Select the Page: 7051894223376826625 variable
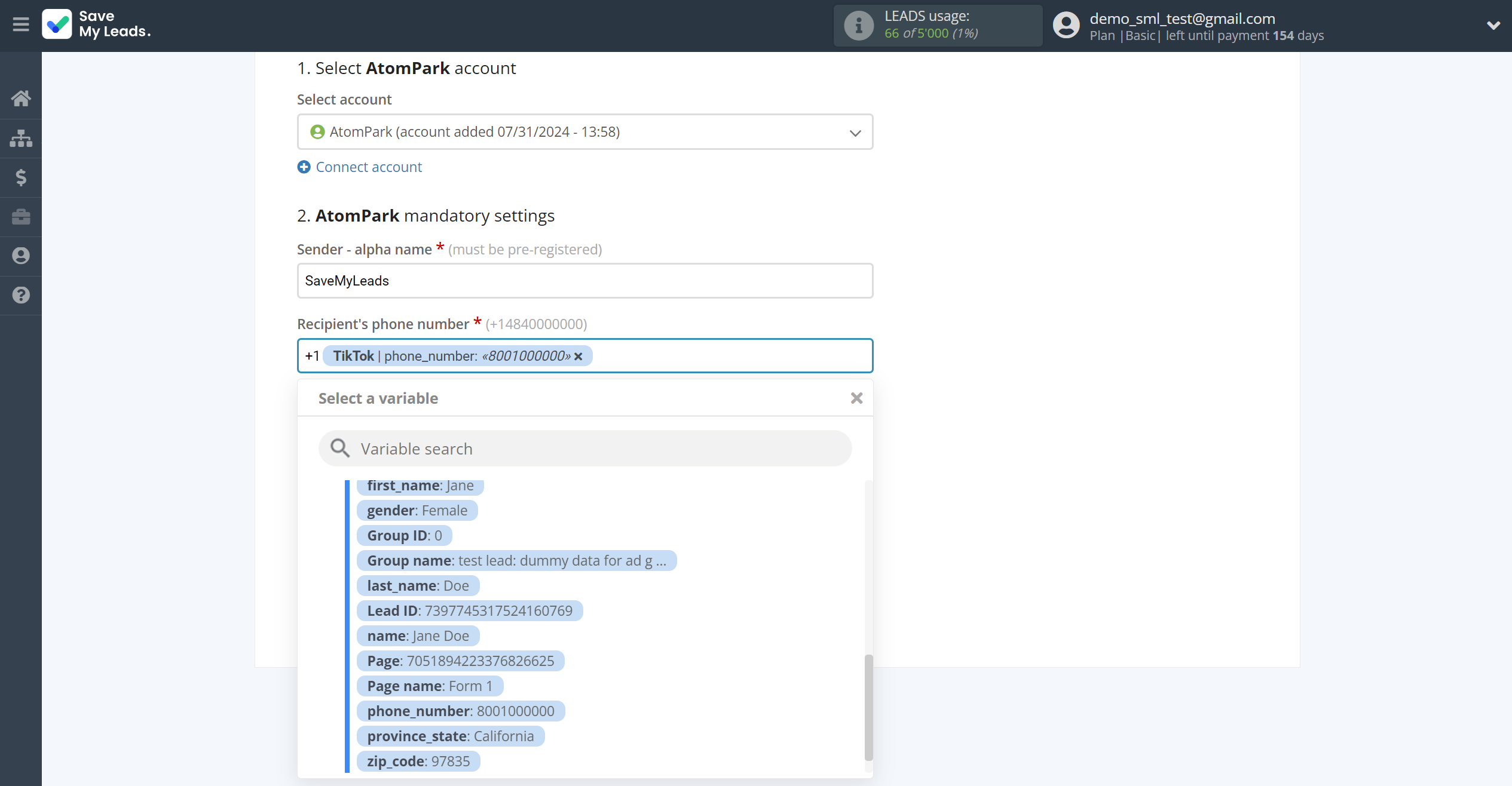 461,661
